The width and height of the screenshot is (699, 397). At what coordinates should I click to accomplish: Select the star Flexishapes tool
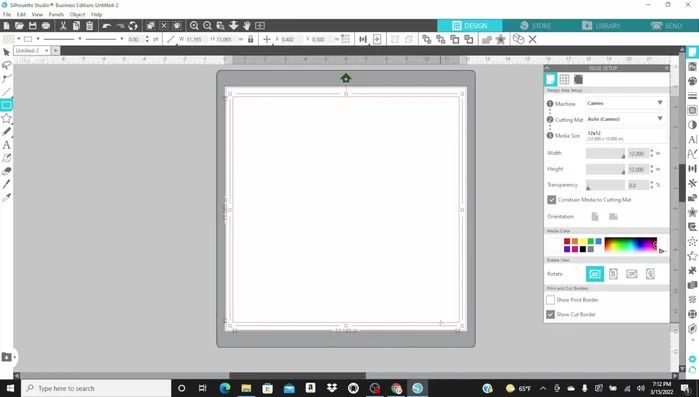point(6,118)
